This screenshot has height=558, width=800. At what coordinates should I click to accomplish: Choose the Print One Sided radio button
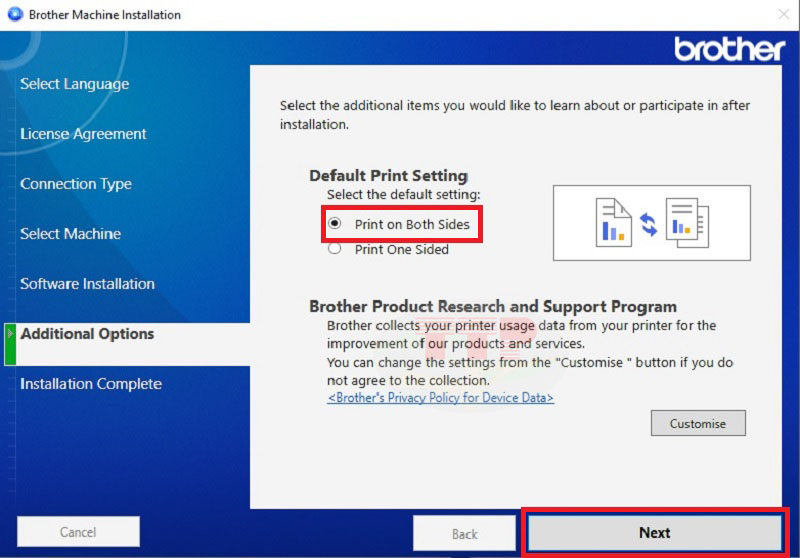click(335, 250)
